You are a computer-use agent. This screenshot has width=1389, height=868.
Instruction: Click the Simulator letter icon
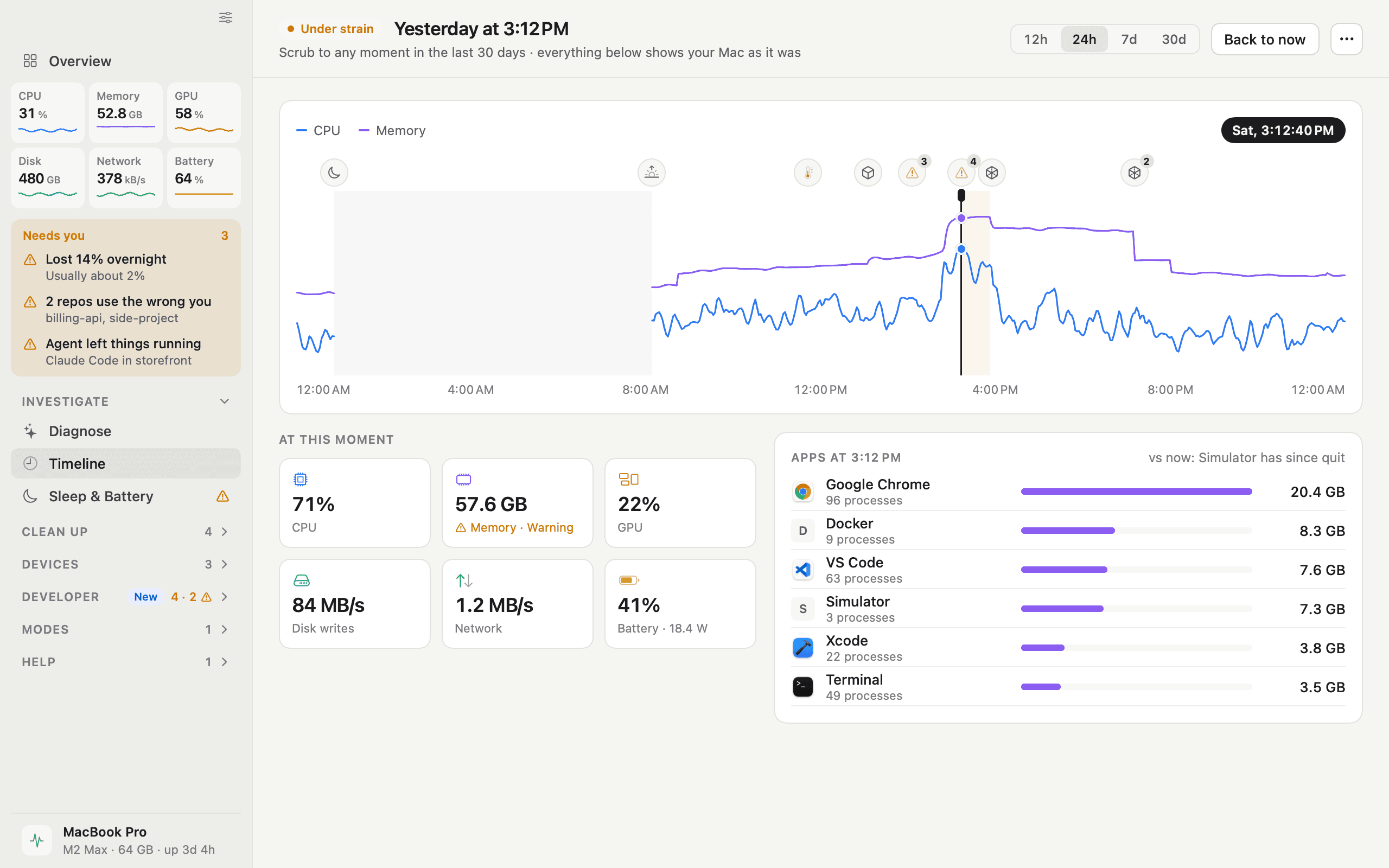pos(802,609)
